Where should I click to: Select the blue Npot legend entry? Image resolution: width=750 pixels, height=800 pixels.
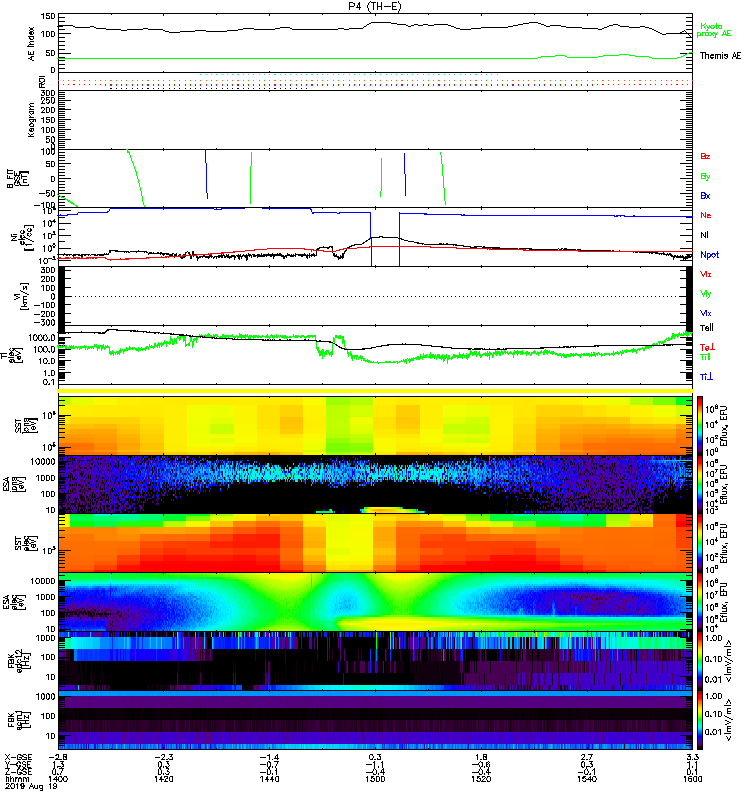point(710,255)
